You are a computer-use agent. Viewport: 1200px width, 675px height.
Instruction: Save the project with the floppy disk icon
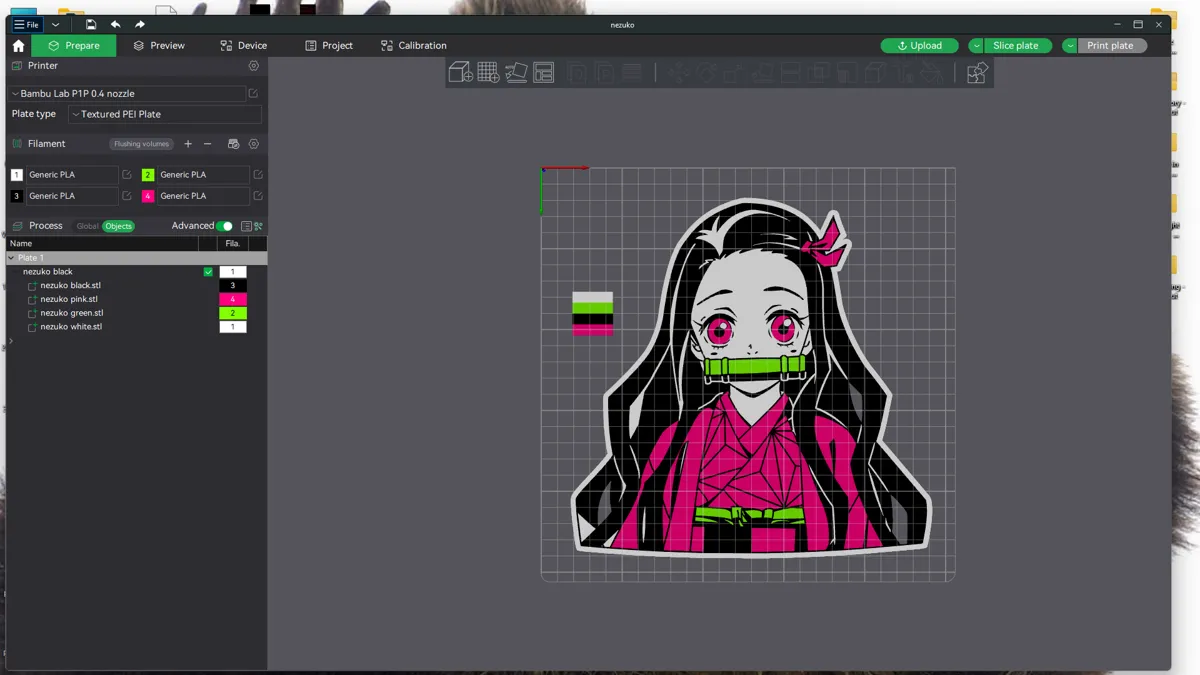coord(91,24)
